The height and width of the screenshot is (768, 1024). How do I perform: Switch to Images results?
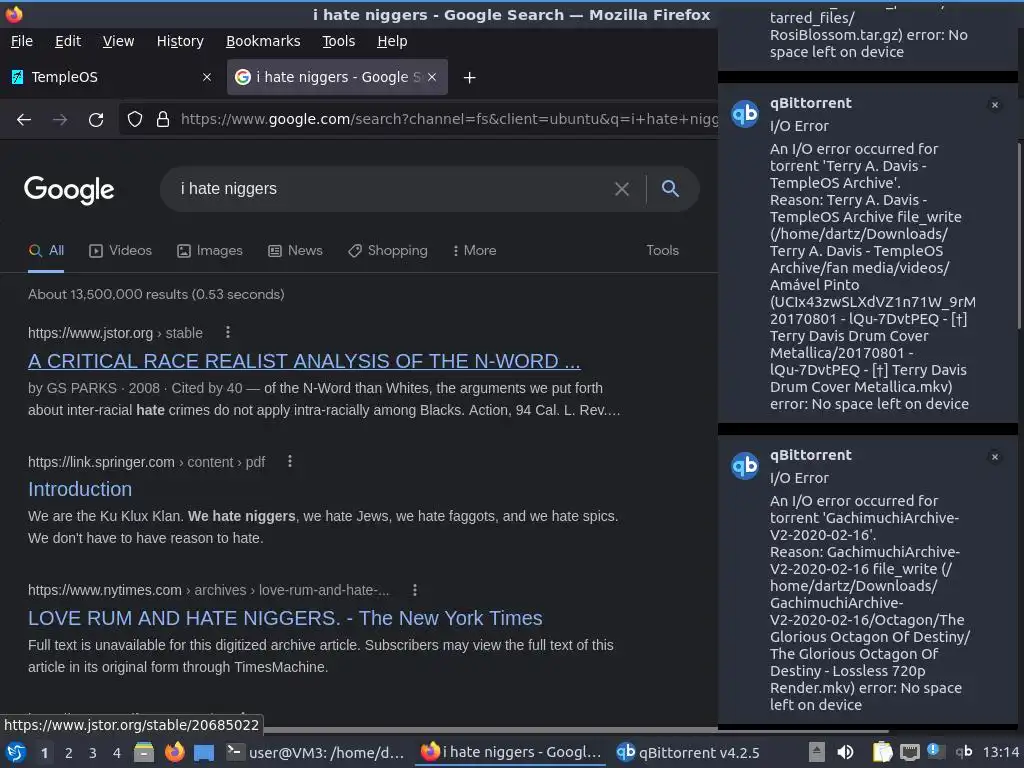coord(210,251)
